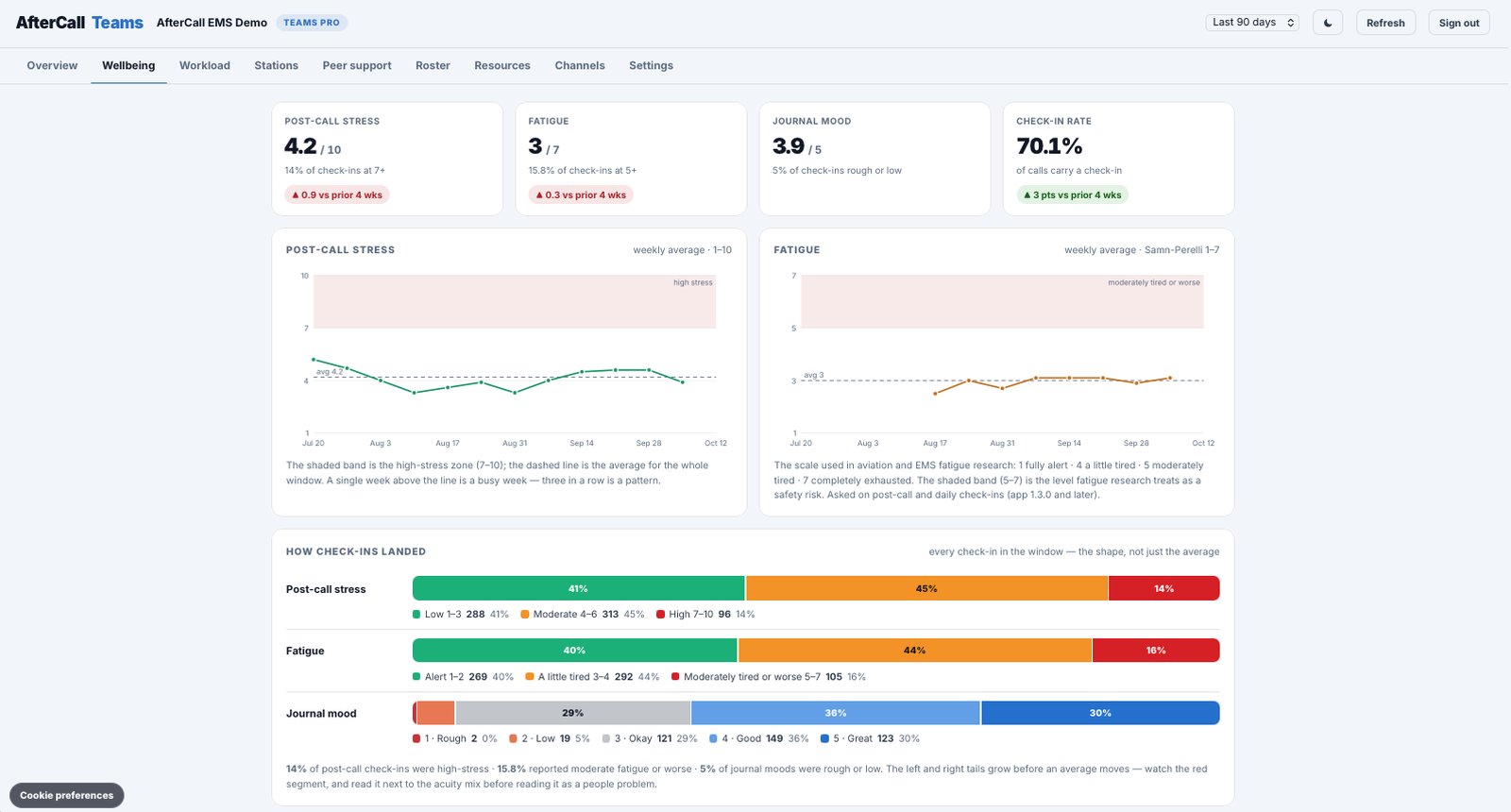Screen dimensions: 1511x812
Task: Click the Sign out button
Action: (1459, 23)
